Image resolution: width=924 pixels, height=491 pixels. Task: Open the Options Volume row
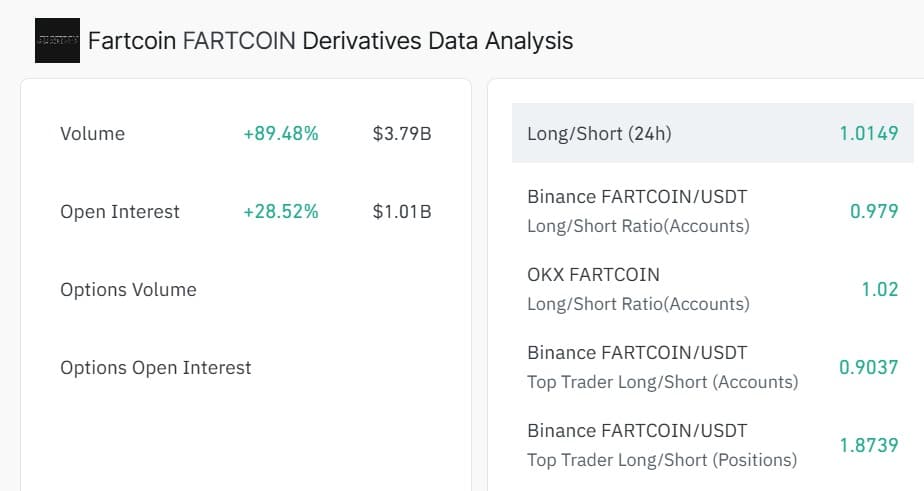[x=128, y=289]
